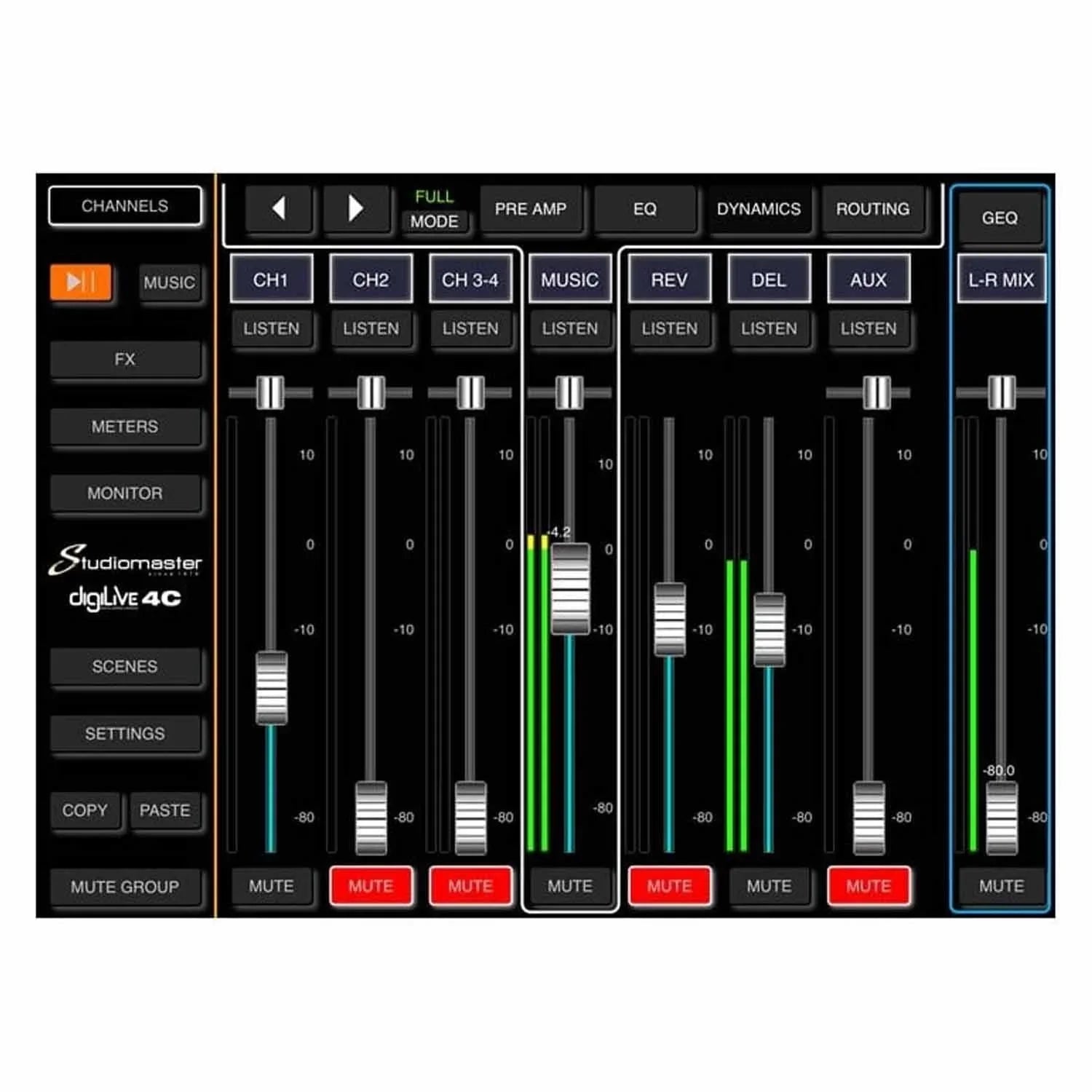This screenshot has width=1092, height=1092.
Task: Click the right arrow channel navigation
Action: tap(356, 210)
